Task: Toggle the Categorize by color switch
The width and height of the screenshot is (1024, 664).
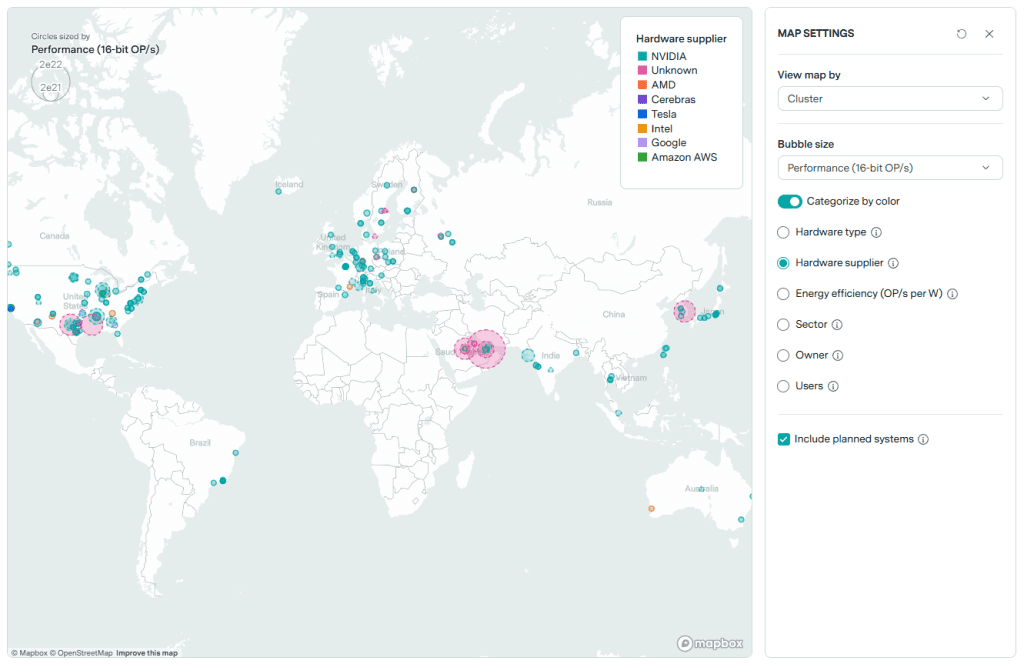Action: pyautogui.click(x=790, y=201)
